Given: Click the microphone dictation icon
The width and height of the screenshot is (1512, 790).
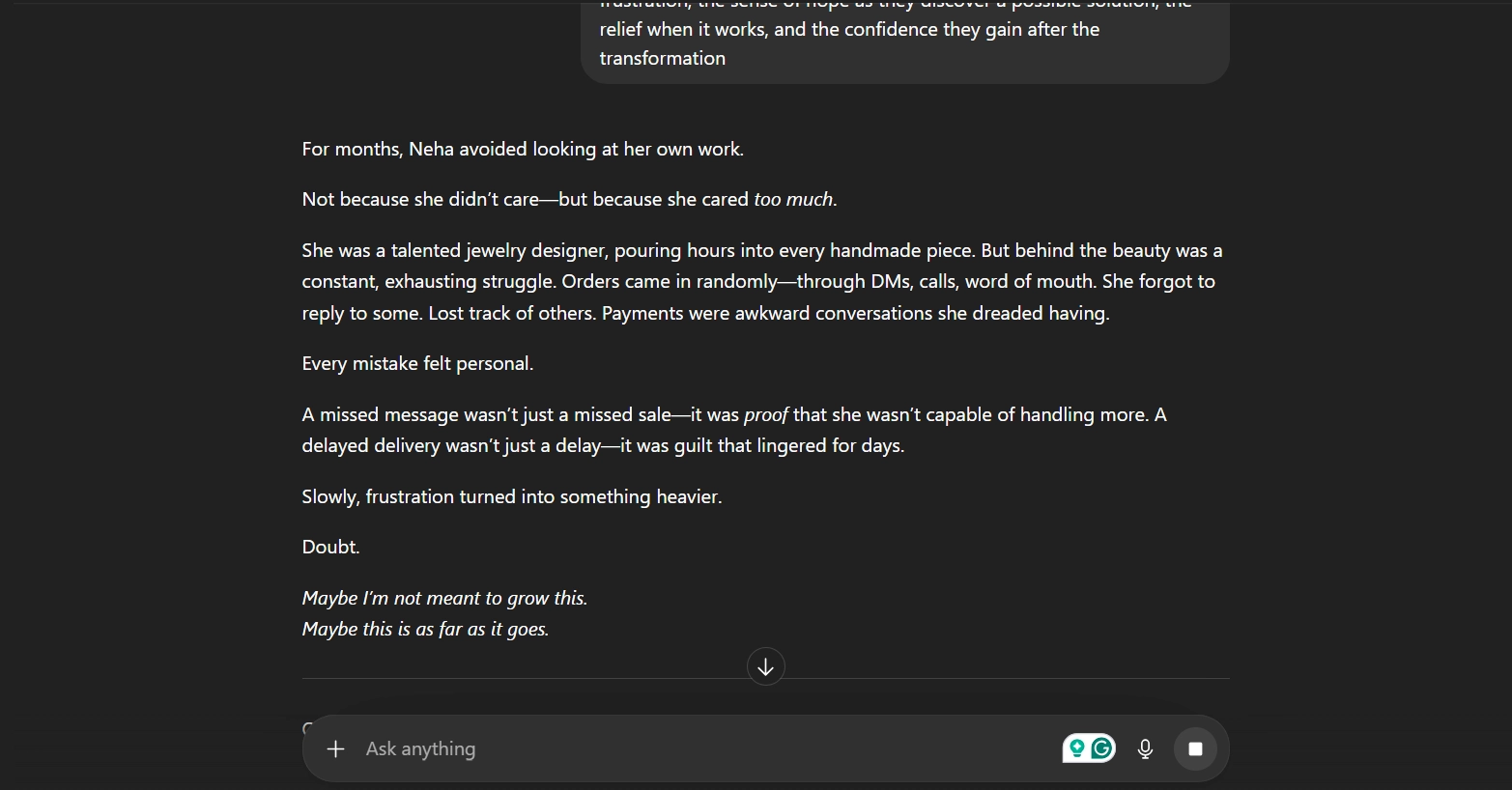Looking at the screenshot, I should pos(1145,748).
